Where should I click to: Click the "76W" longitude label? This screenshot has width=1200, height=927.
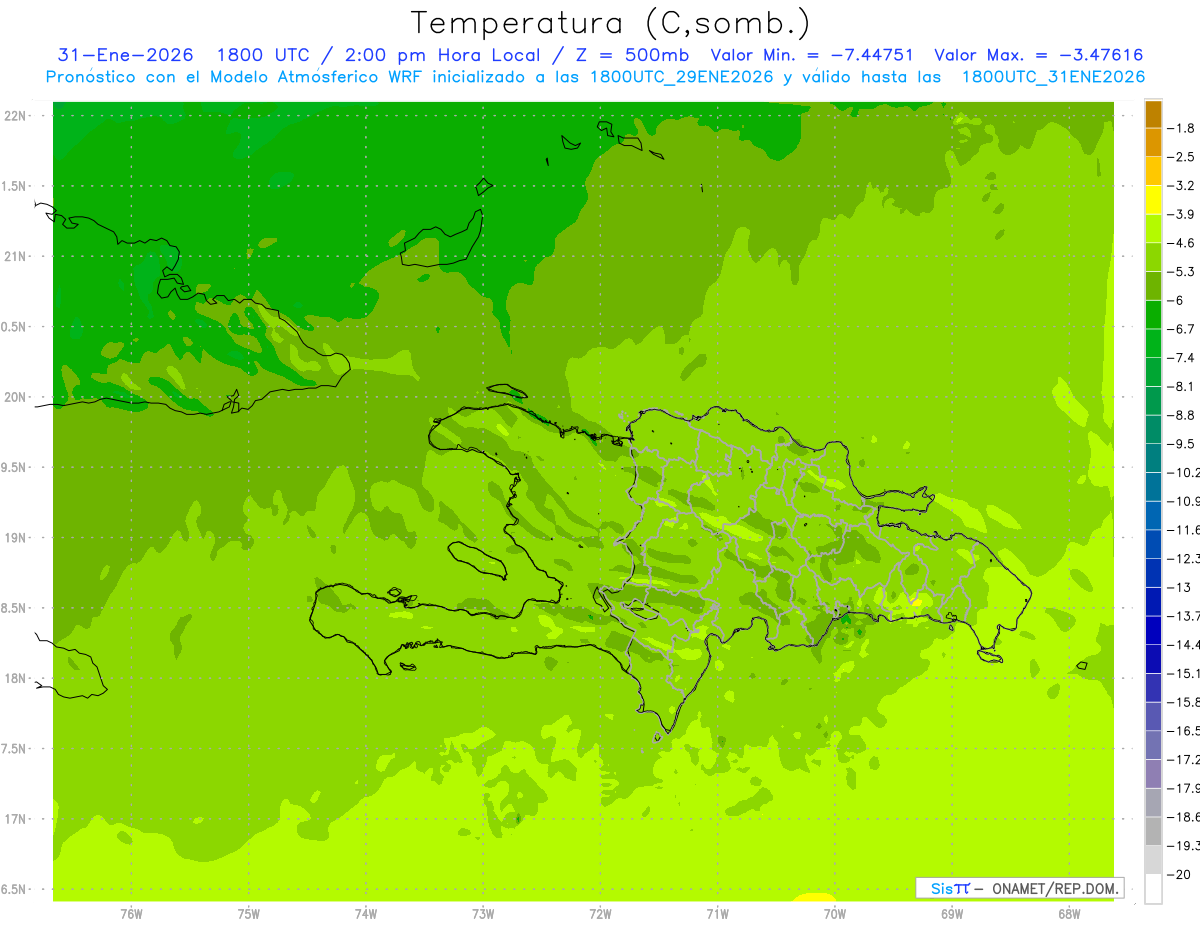tap(131, 913)
